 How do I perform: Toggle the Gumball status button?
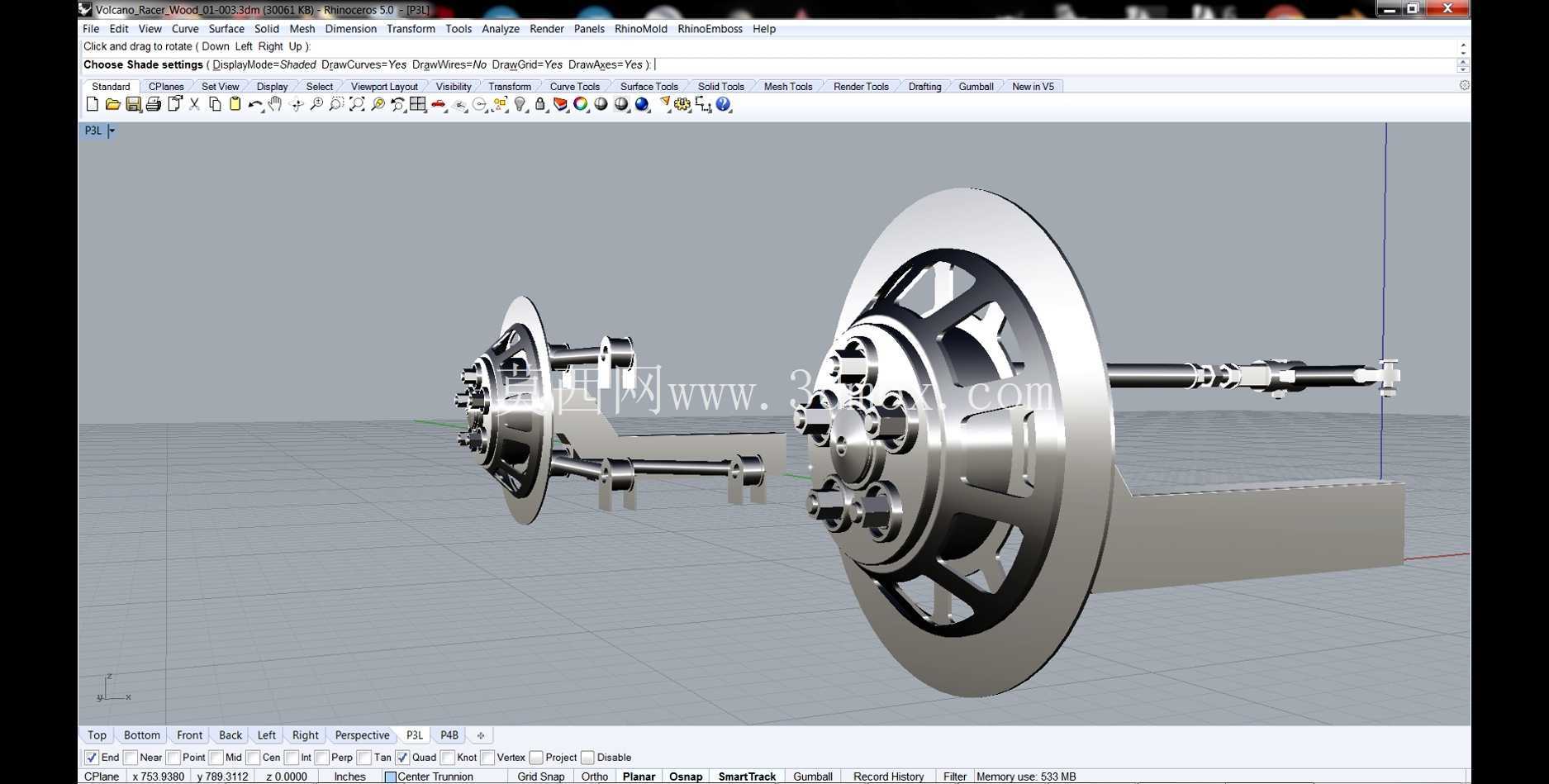(813, 777)
